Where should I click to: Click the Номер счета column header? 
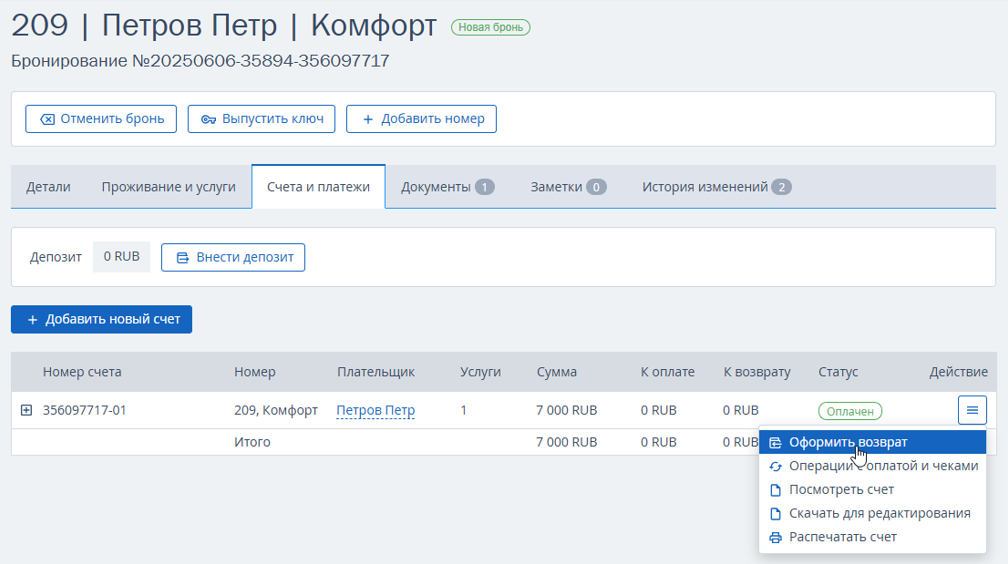[82, 372]
